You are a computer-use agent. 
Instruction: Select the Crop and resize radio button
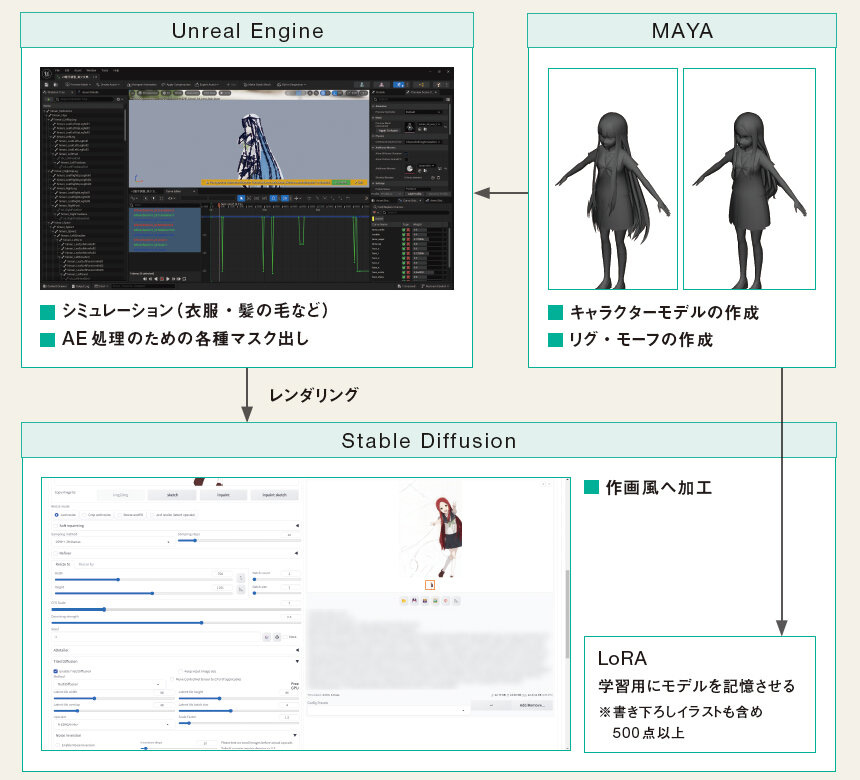[83, 515]
